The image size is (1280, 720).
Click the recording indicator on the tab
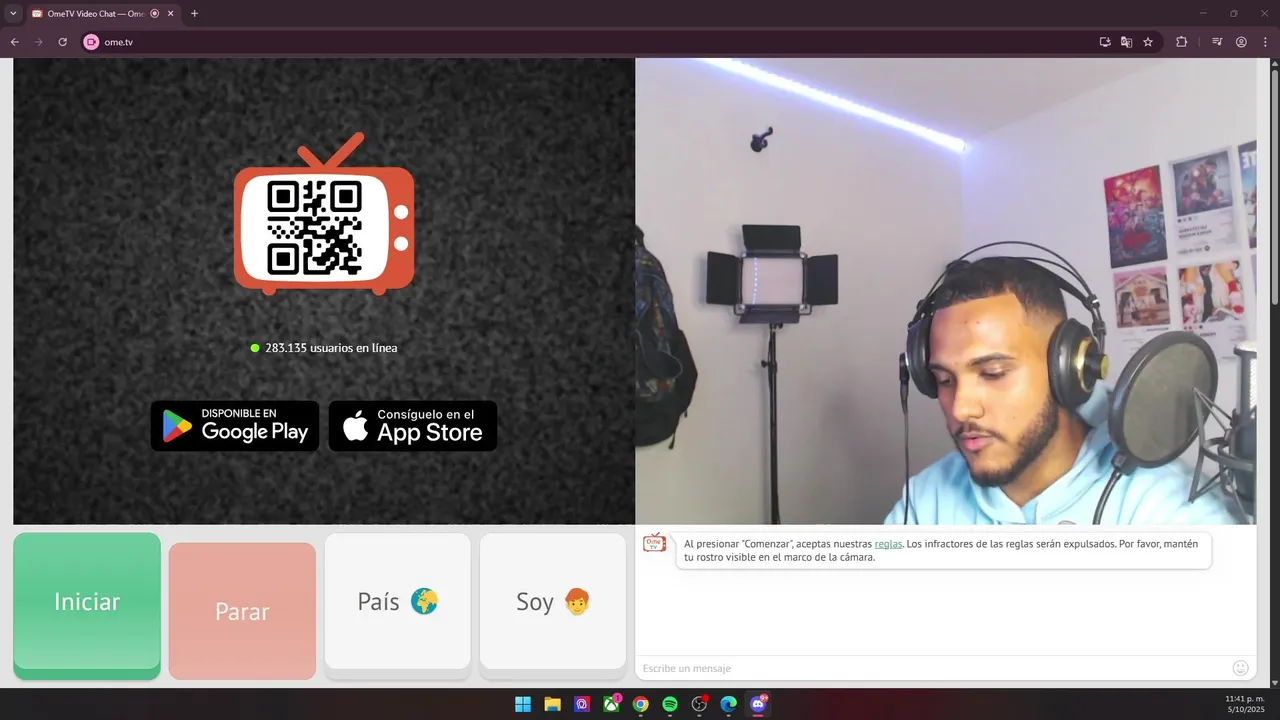coord(154,14)
